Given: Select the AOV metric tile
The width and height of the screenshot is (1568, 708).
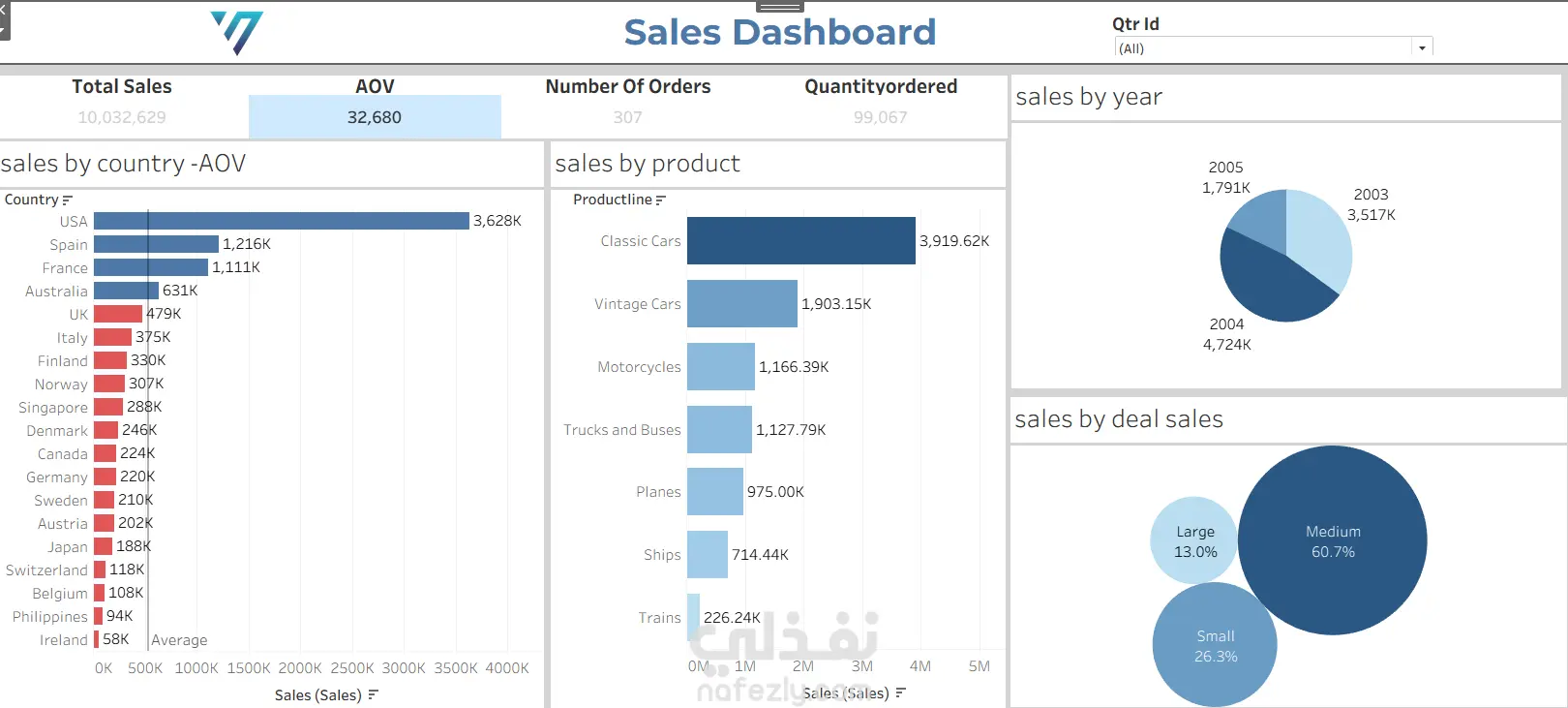Looking at the screenshot, I should tap(375, 107).
